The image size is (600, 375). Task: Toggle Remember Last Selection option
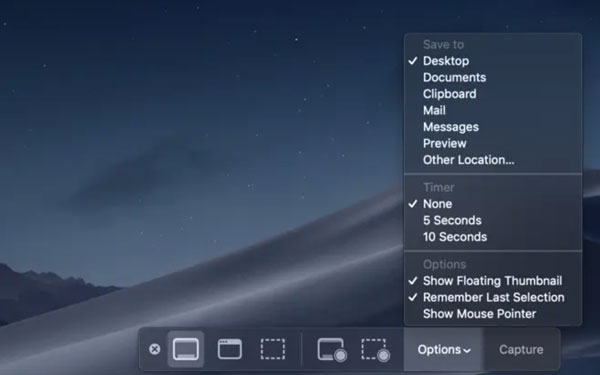pyautogui.click(x=493, y=297)
